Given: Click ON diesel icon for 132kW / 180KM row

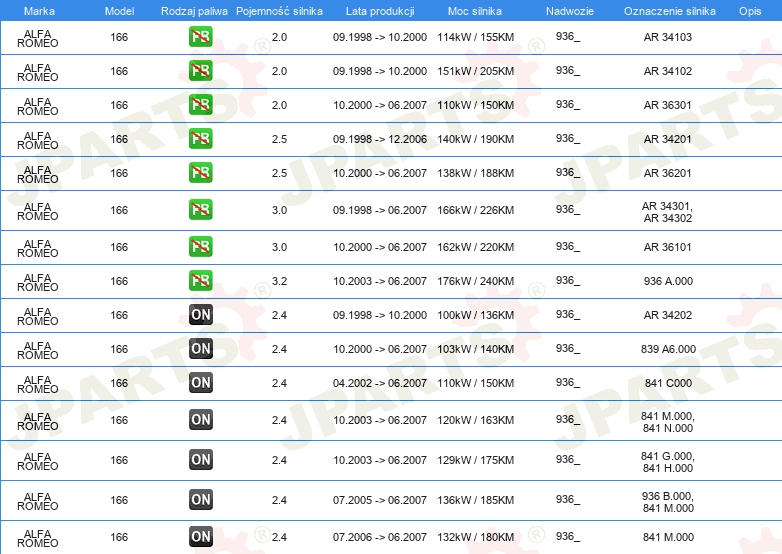Looking at the screenshot, I should tap(200, 537).
